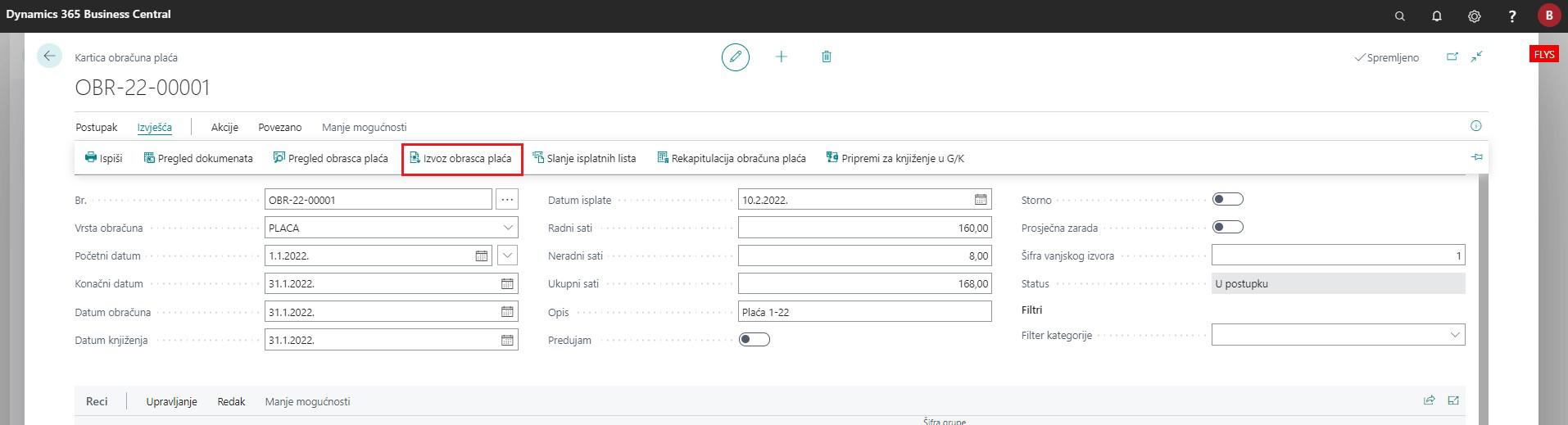
Task: Open the Povezano menu
Action: [x=280, y=127]
